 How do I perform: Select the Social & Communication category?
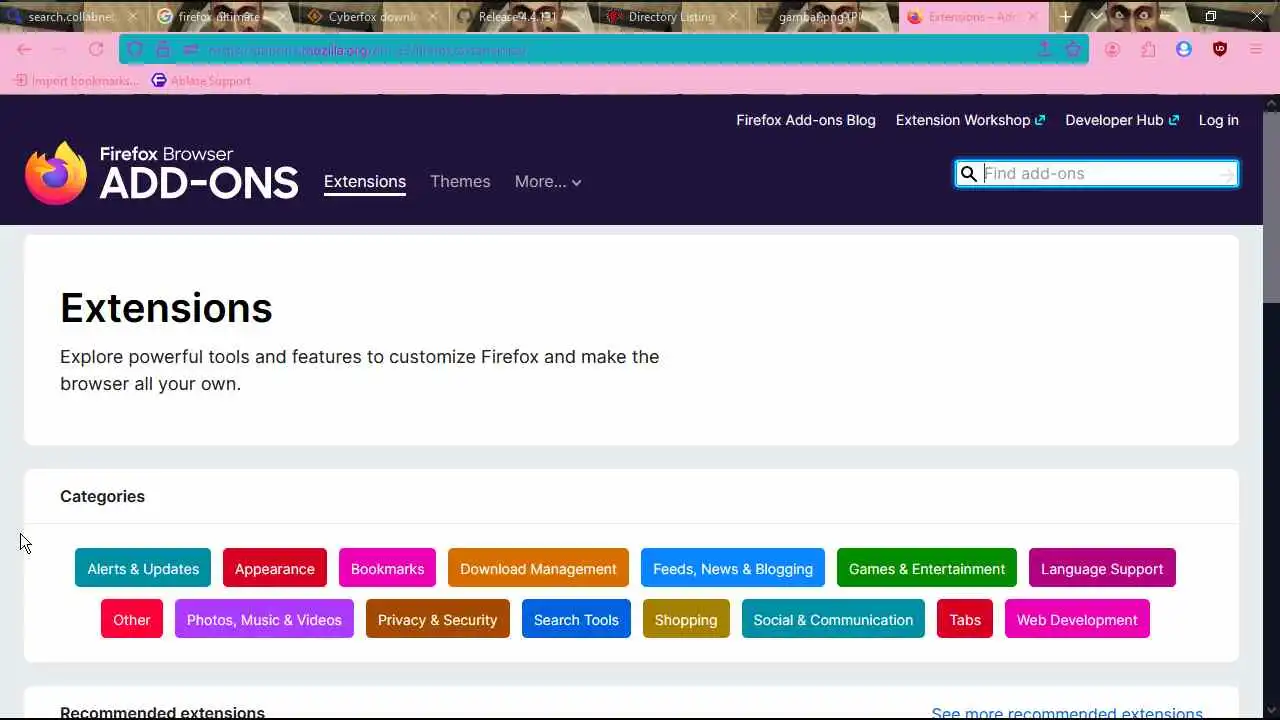[833, 619]
